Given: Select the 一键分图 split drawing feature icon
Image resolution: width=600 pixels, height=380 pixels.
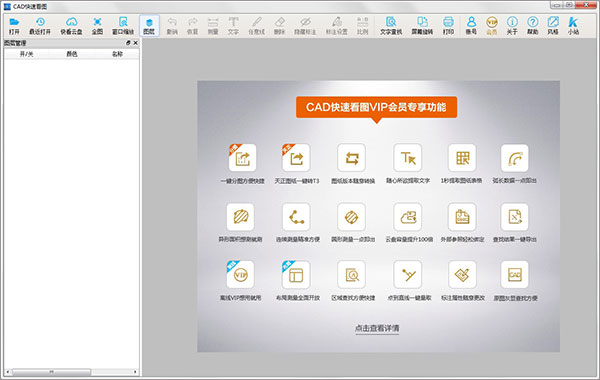Looking at the screenshot, I should [x=242, y=158].
